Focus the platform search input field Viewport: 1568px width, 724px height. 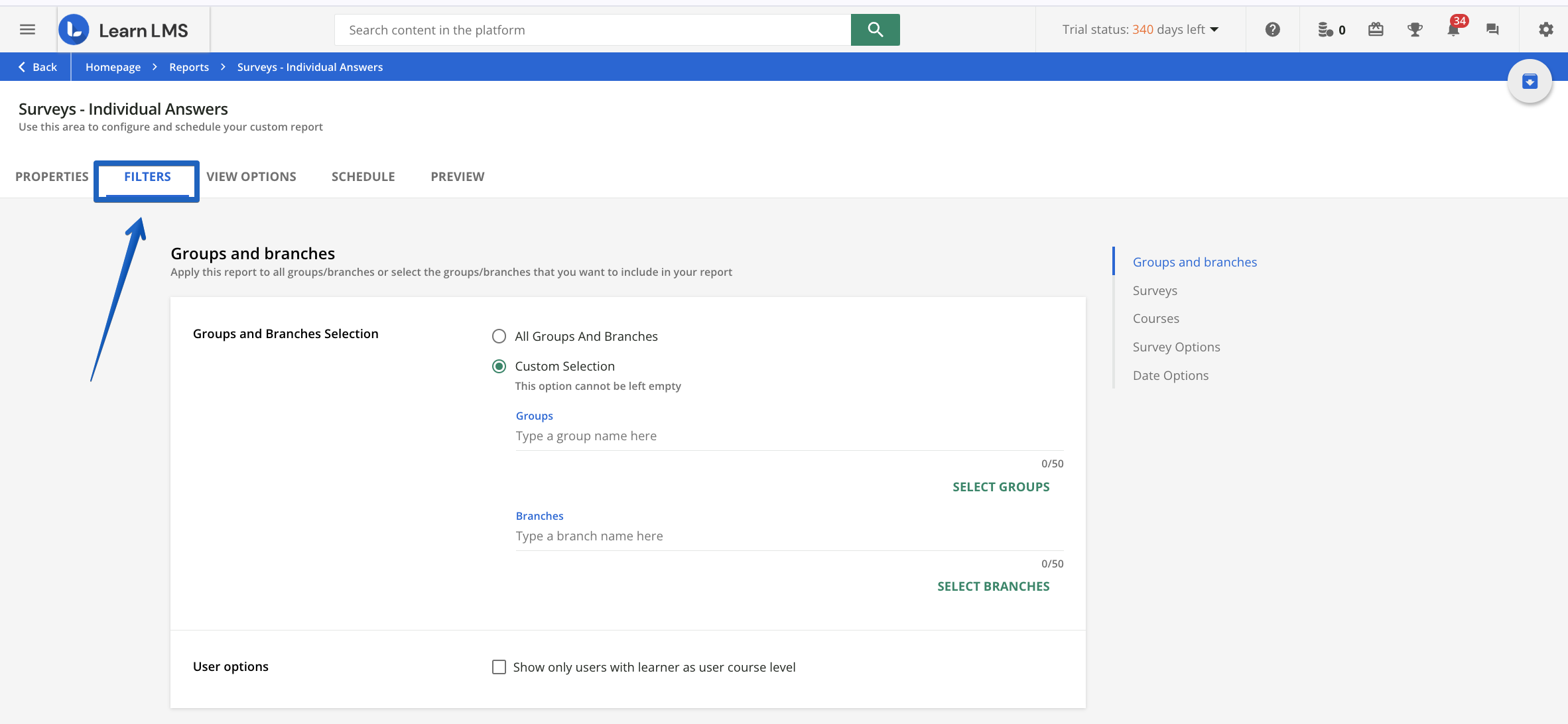(592, 30)
